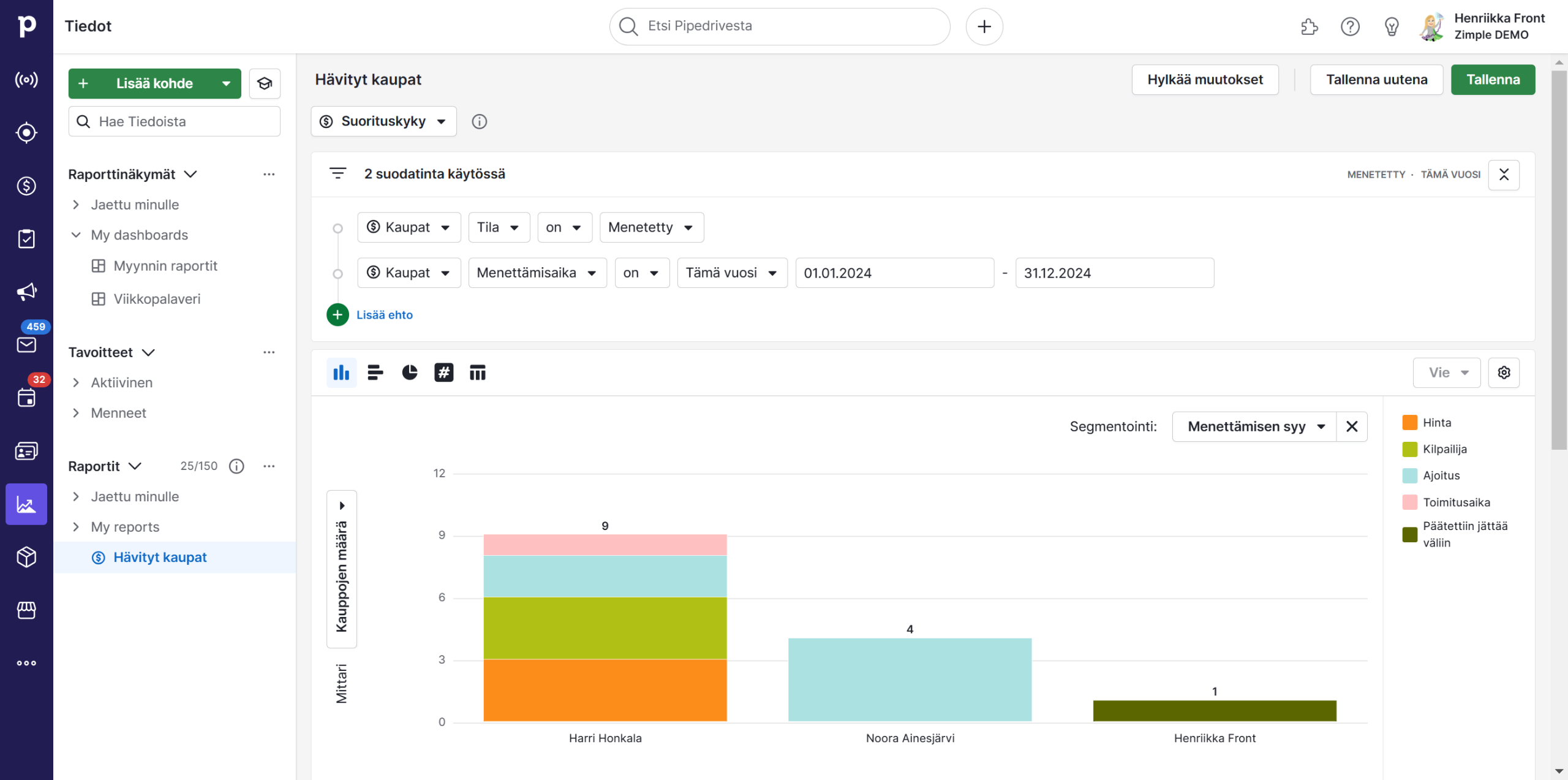The width and height of the screenshot is (1568, 780).
Task: Open chart settings gear icon
Action: (x=1504, y=373)
